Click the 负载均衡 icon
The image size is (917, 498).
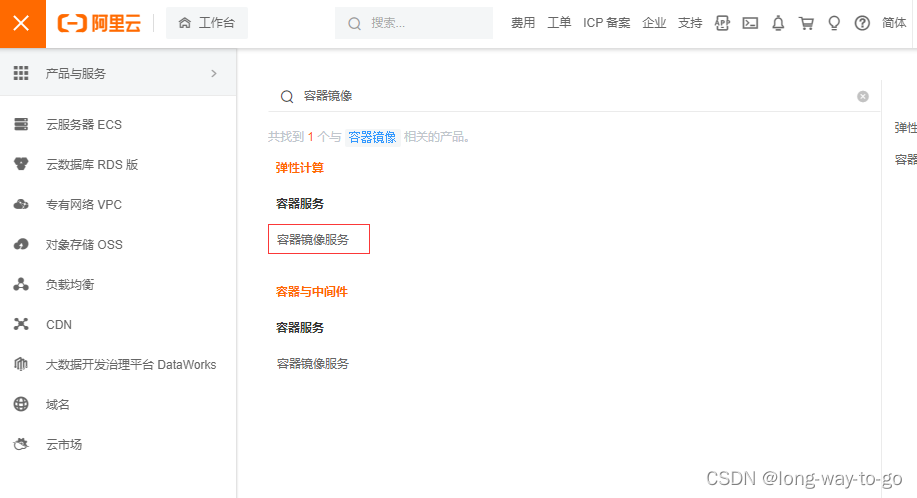[x=21, y=284]
